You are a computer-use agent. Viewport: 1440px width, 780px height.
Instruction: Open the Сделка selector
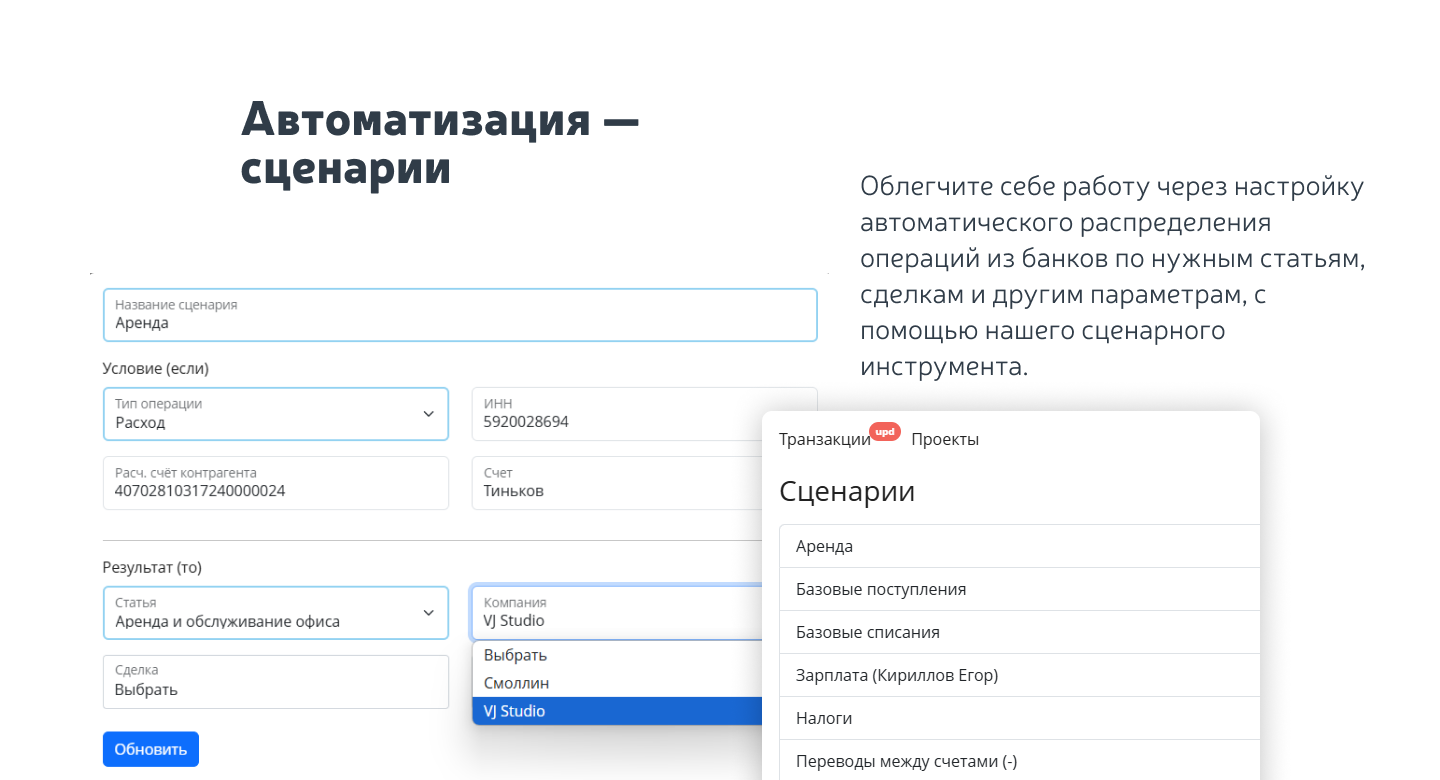click(275, 682)
